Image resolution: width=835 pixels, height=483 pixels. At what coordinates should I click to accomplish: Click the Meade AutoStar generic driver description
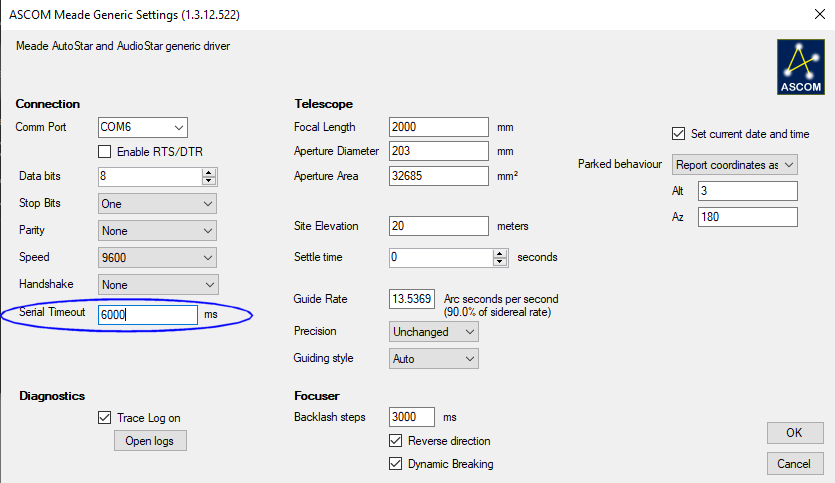click(x=123, y=46)
